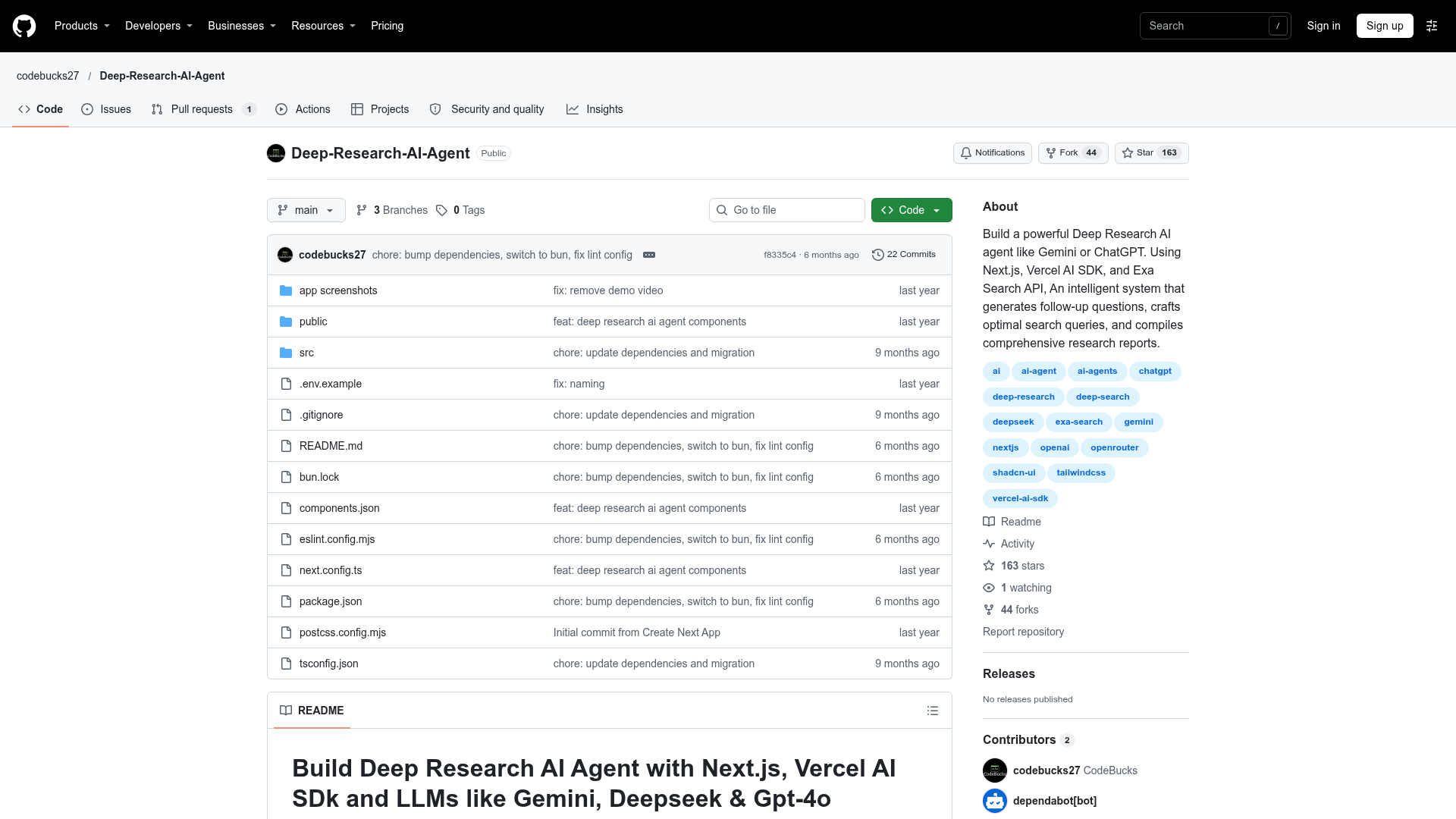Open the Projects tab
The height and width of the screenshot is (819, 1456).
click(x=380, y=109)
